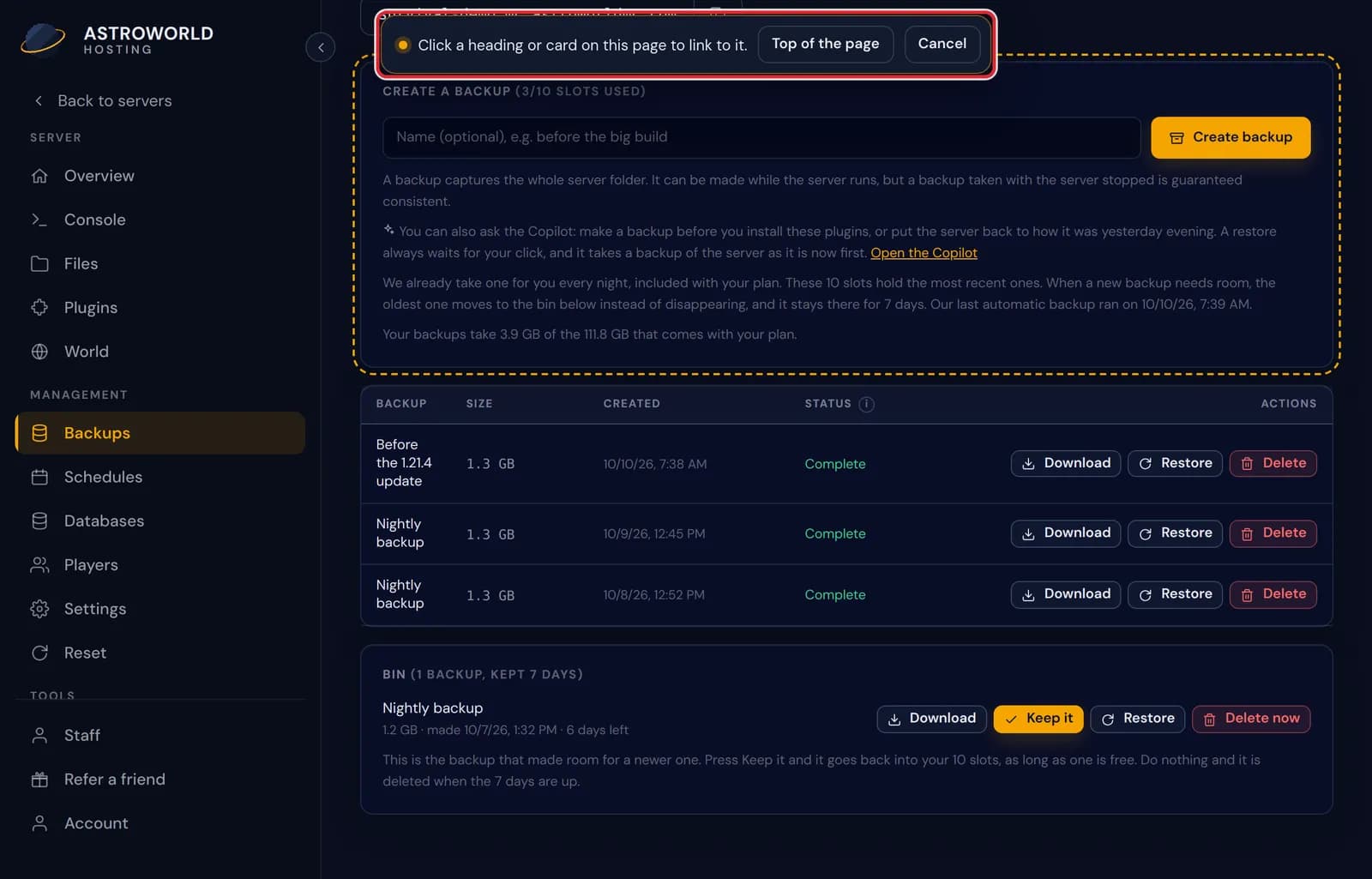
Task: Cancel the link-picking prompt
Action: tap(942, 44)
